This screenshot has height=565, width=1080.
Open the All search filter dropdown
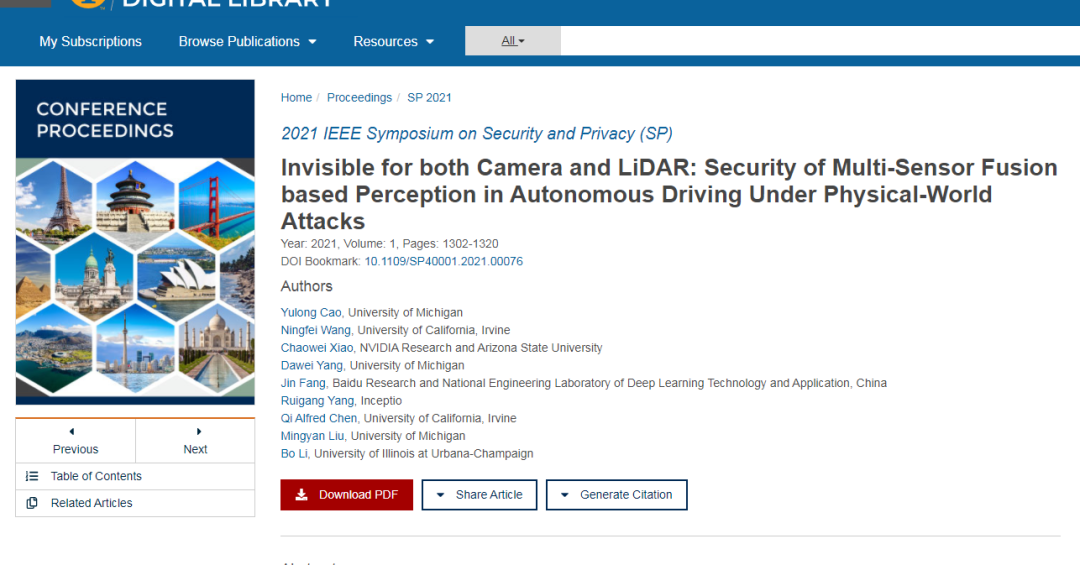click(x=512, y=41)
